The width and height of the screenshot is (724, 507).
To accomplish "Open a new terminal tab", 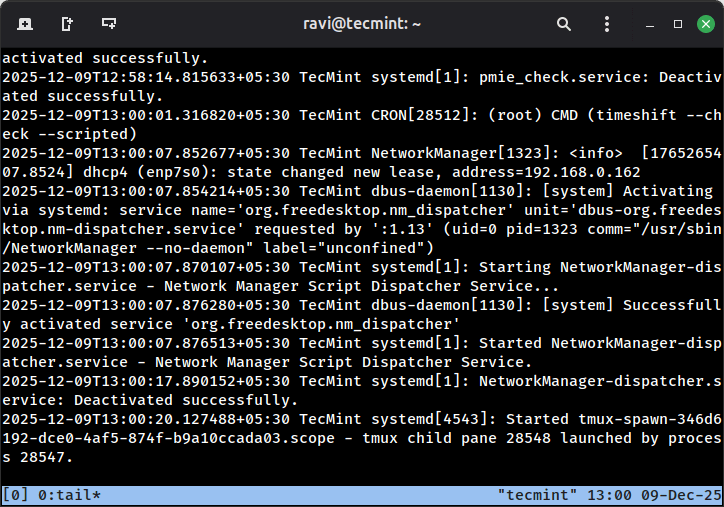I will 25,24.
